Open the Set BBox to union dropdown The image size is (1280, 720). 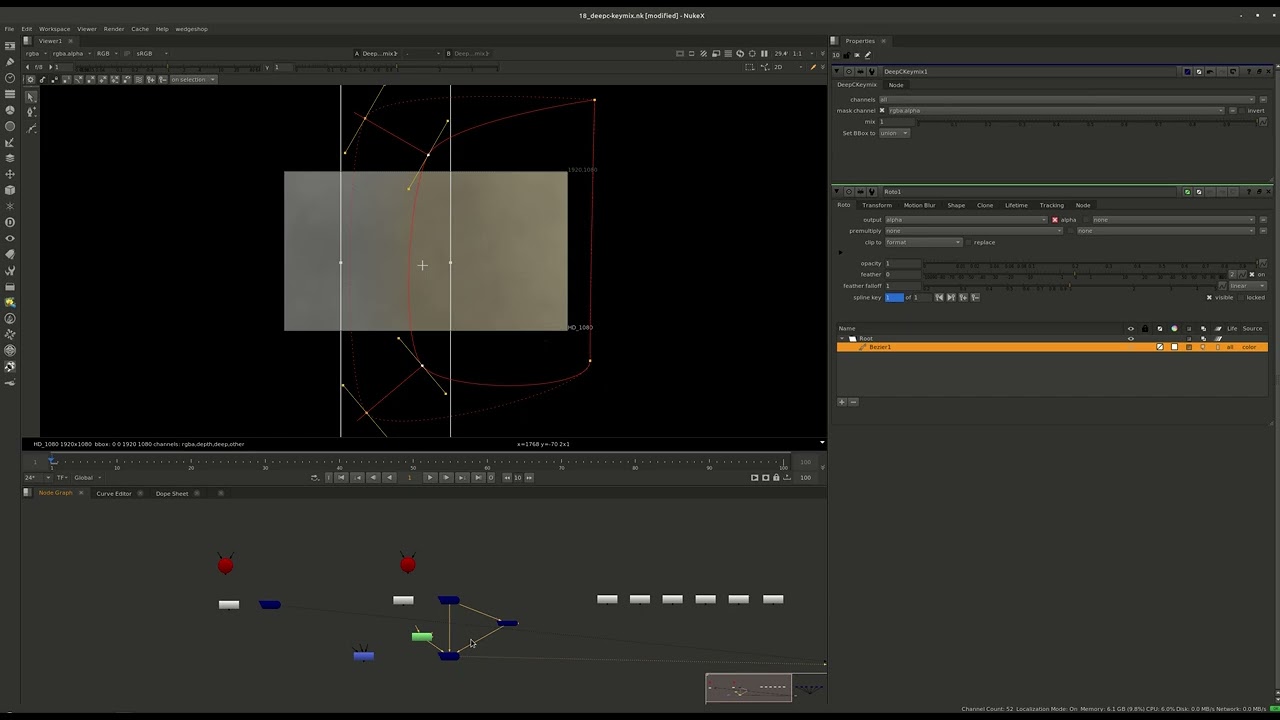(894, 133)
